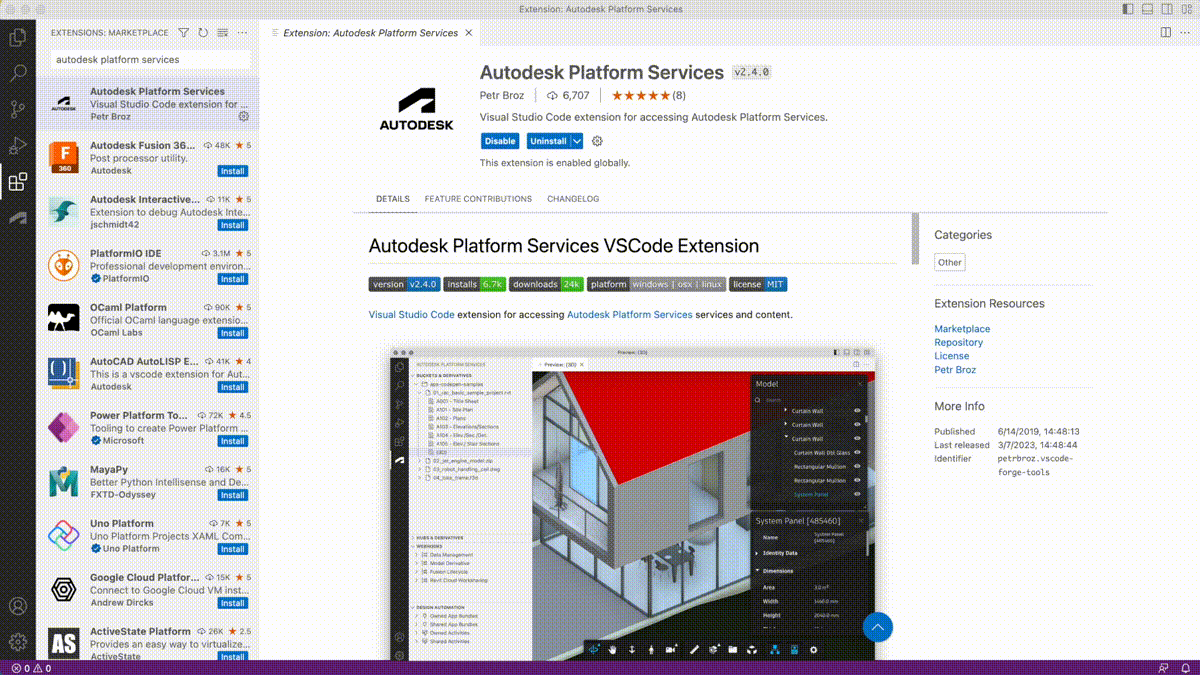The height and width of the screenshot is (675, 1200).
Task: Open the manage gear next to Uninstall
Action: click(597, 141)
